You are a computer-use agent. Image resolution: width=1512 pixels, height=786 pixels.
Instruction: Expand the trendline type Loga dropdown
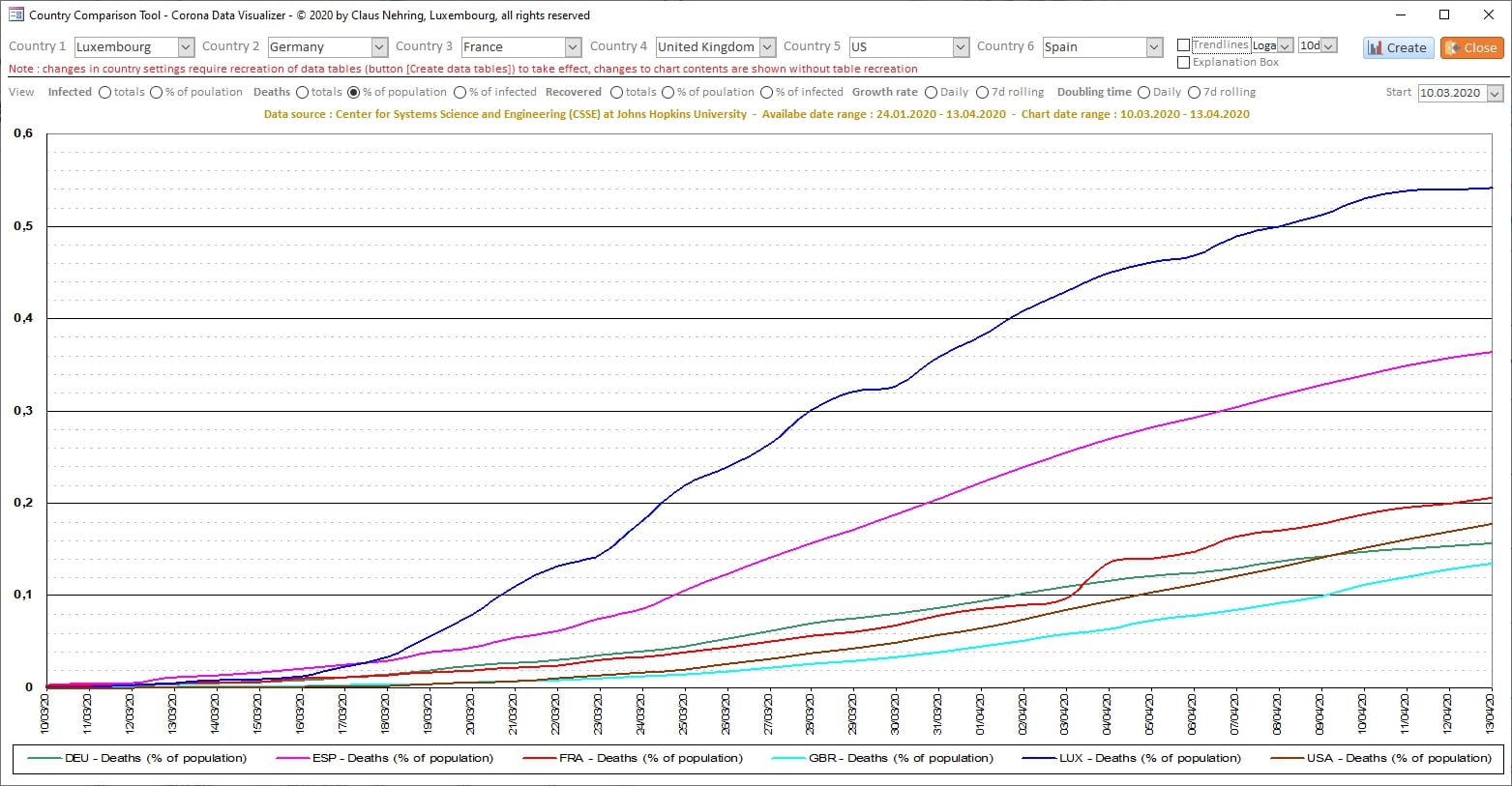click(x=1285, y=45)
